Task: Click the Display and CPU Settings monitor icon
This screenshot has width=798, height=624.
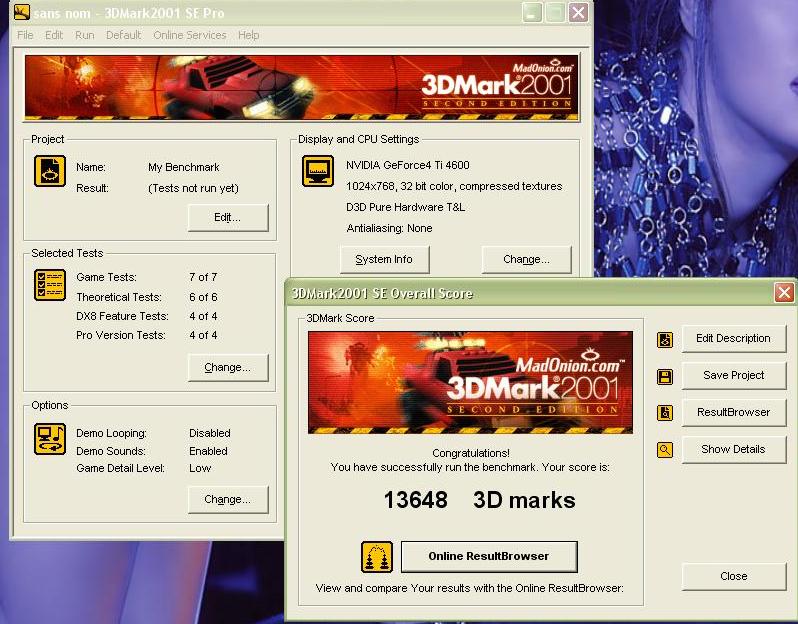Action: (x=318, y=171)
